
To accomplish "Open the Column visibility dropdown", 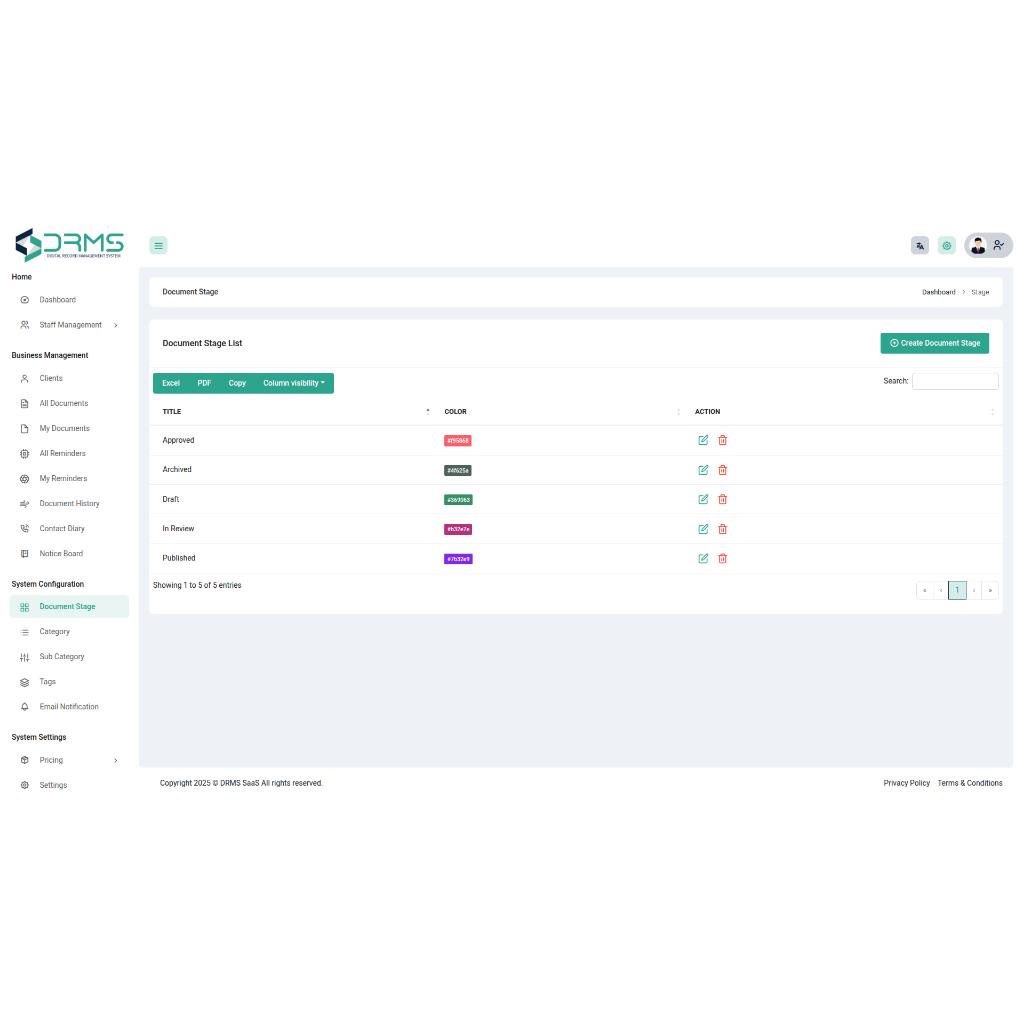I will pyautogui.click(x=294, y=383).
